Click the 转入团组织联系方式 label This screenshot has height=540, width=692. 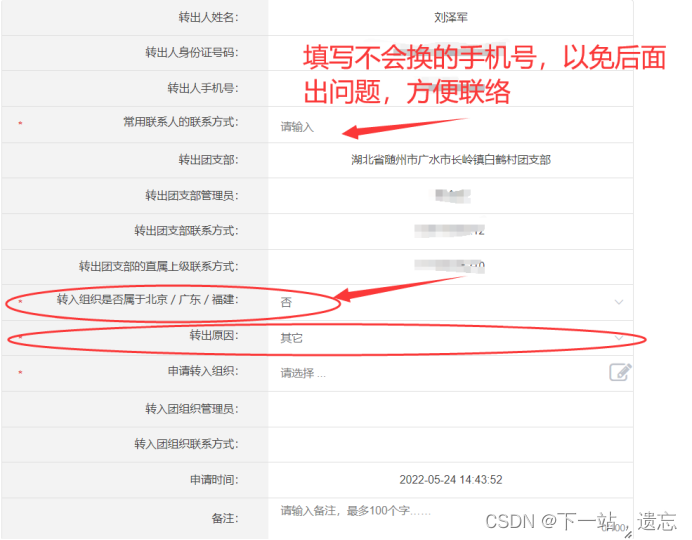[x=186, y=444]
